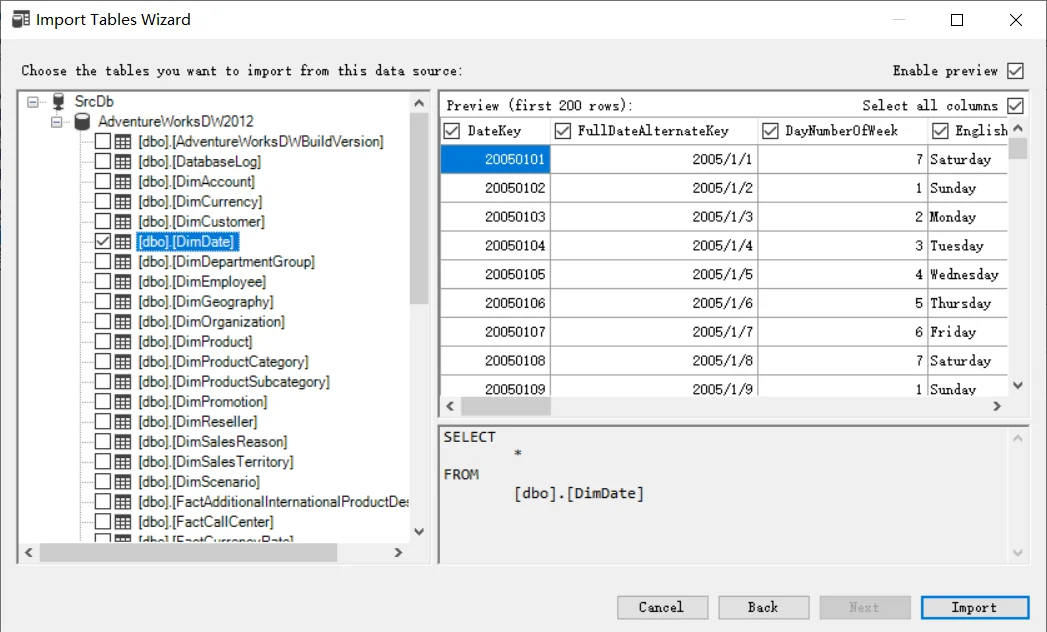Click table icon beside DimAccount
Image resolution: width=1047 pixels, height=632 pixels.
[x=123, y=182]
